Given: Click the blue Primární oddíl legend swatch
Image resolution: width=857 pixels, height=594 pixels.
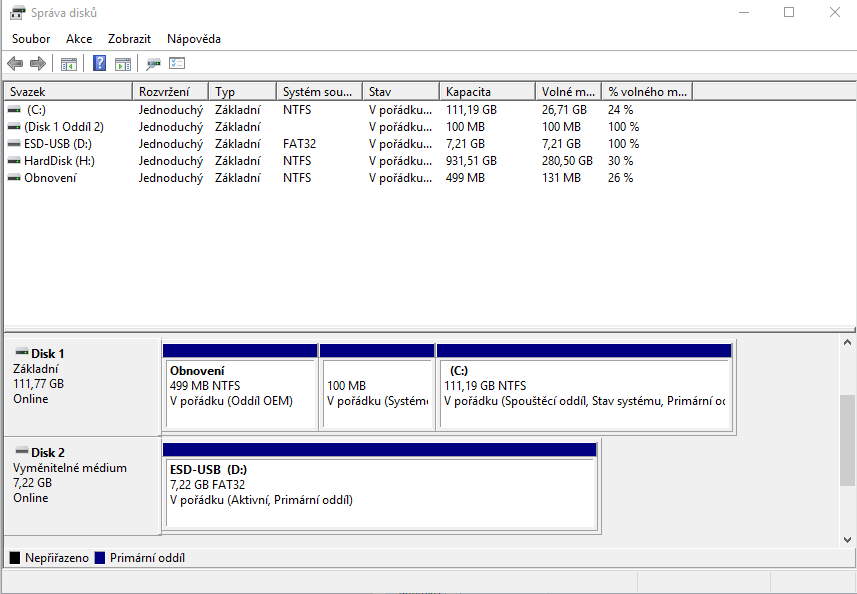Looking at the screenshot, I should pos(99,558).
